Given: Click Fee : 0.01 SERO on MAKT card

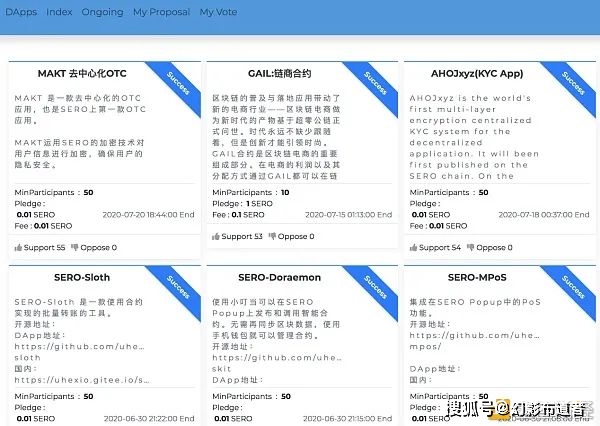Looking at the screenshot, I should coord(43,226).
